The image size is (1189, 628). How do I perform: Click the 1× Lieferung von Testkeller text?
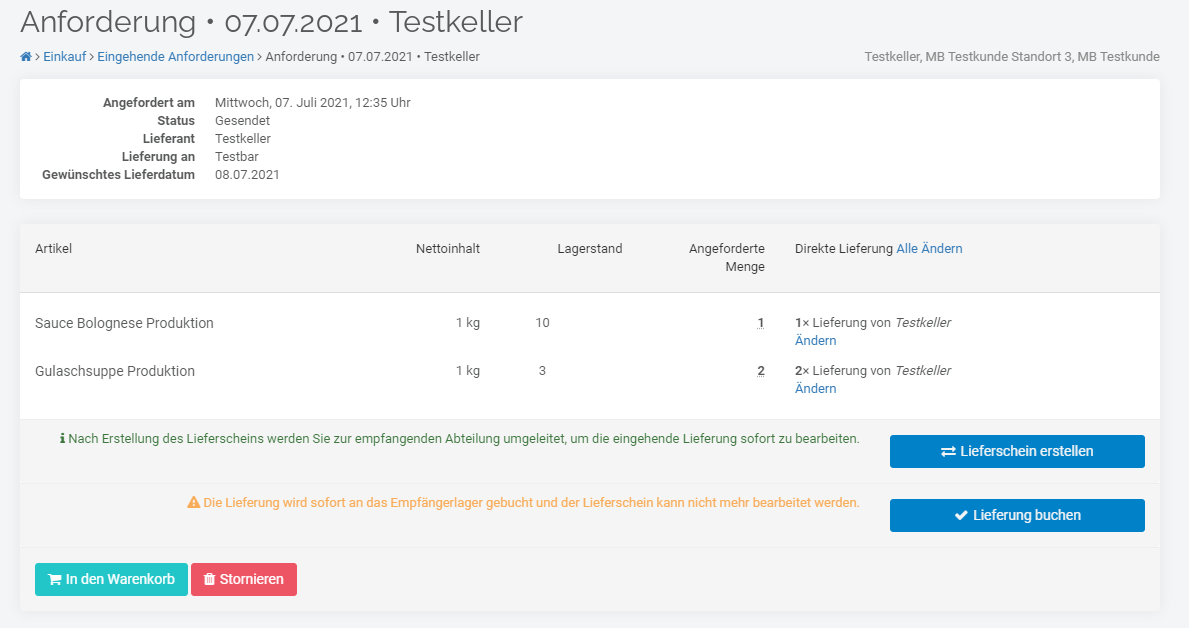click(873, 323)
